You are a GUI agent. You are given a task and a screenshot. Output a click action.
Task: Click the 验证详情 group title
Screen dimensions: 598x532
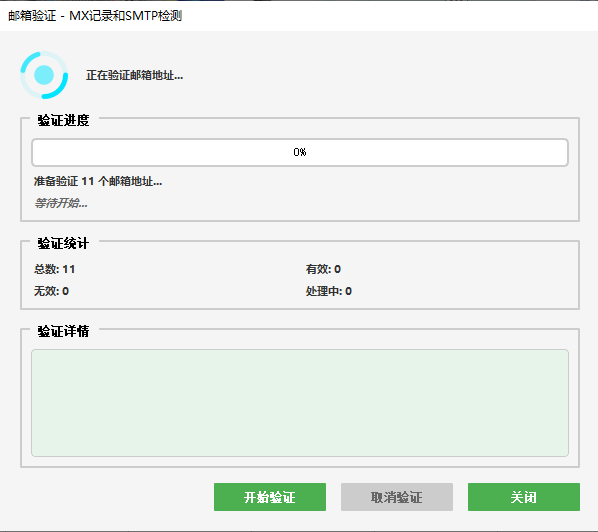pos(63,331)
